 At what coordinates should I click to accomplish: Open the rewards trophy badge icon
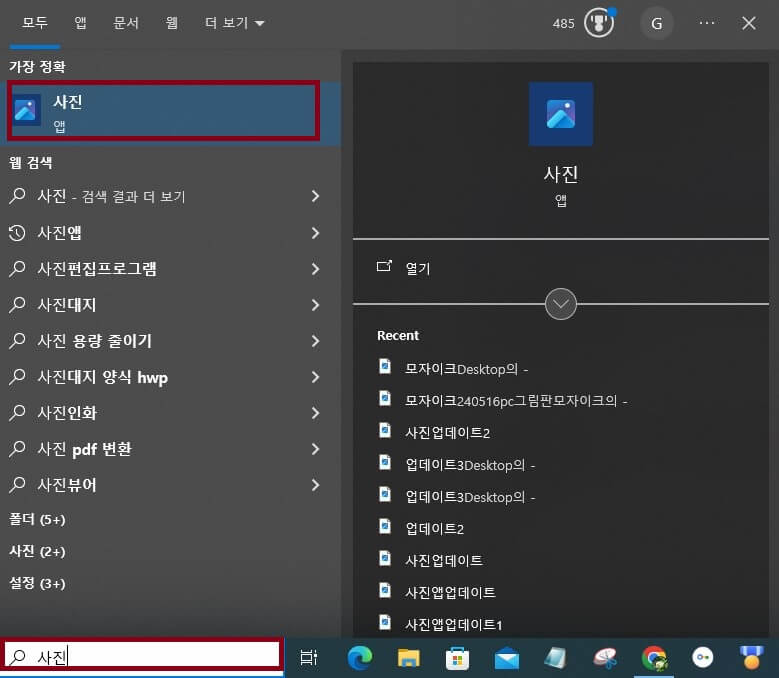click(599, 23)
